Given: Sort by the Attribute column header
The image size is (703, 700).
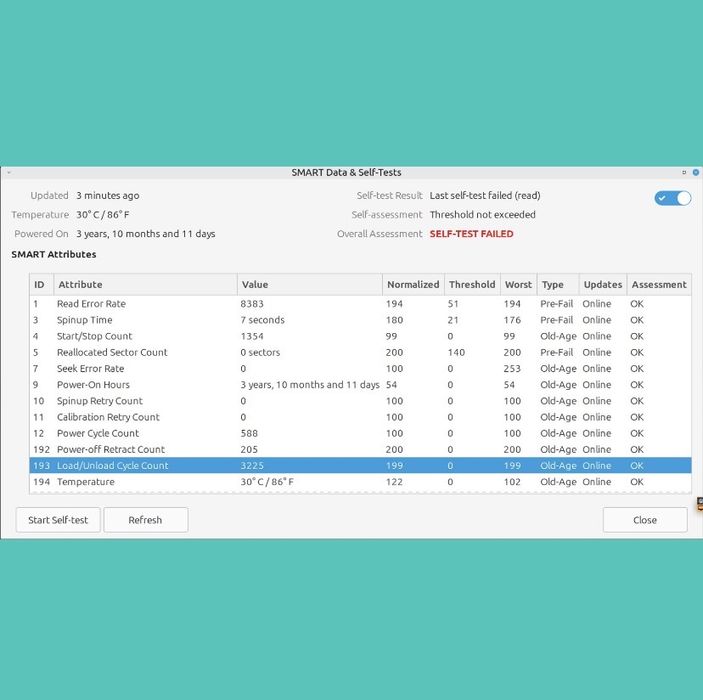Looking at the screenshot, I should (145, 284).
